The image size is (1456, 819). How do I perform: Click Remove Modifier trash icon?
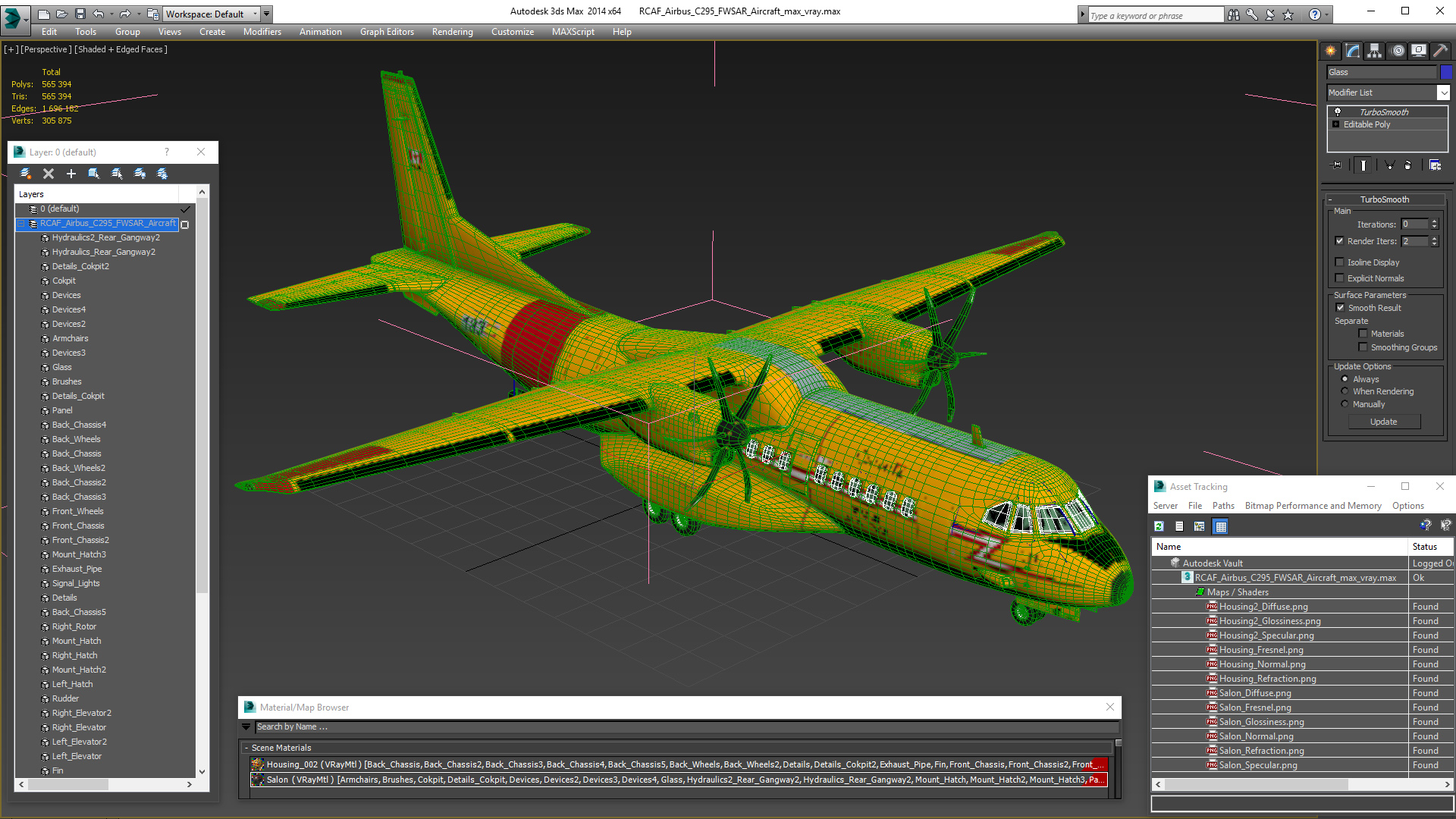pyautogui.click(x=1408, y=165)
